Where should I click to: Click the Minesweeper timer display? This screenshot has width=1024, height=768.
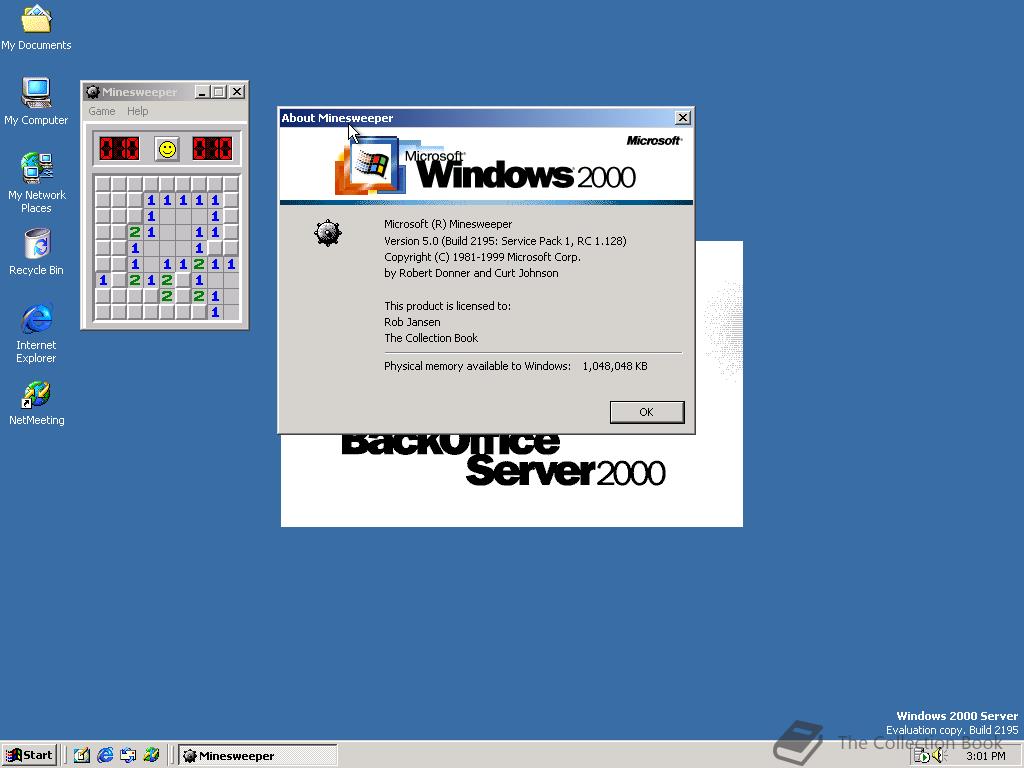(212, 149)
